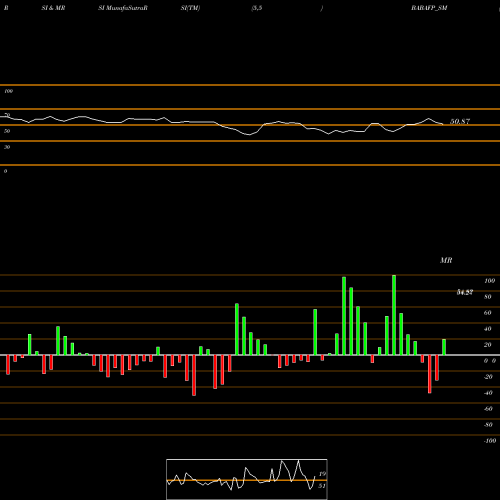Click the 'SI MunafaSutraR' header text
Screen dimensions: 500x500
(x=123, y=8)
